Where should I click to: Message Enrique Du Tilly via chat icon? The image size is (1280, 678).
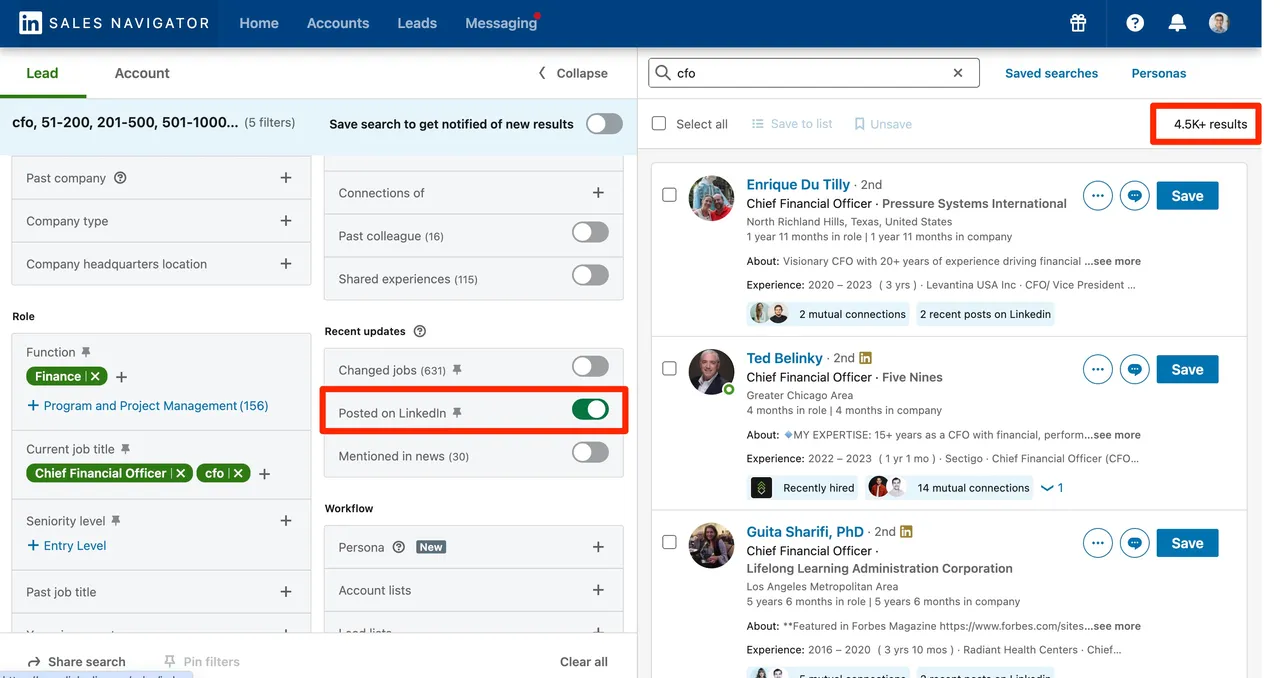click(x=1134, y=196)
